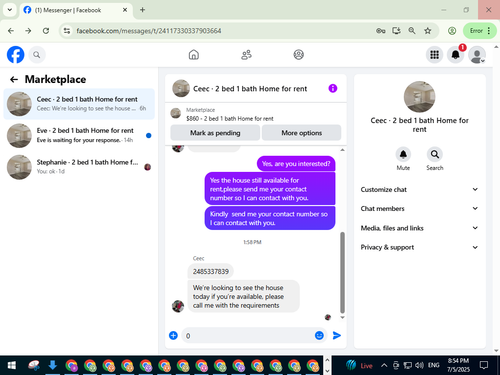
Task: Open the Facebook logo home link
Action: [15, 55]
